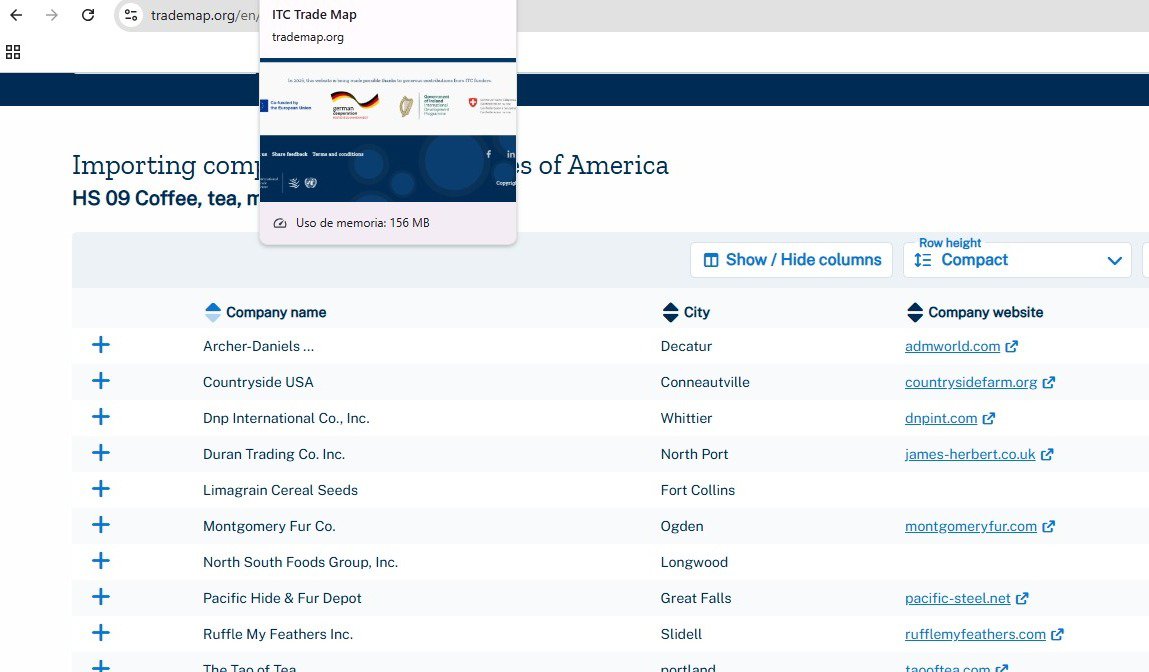The width and height of the screenshot is (1149, 672).
Task: Open the Row height Compact dropdown
Action: point(1018,260)
